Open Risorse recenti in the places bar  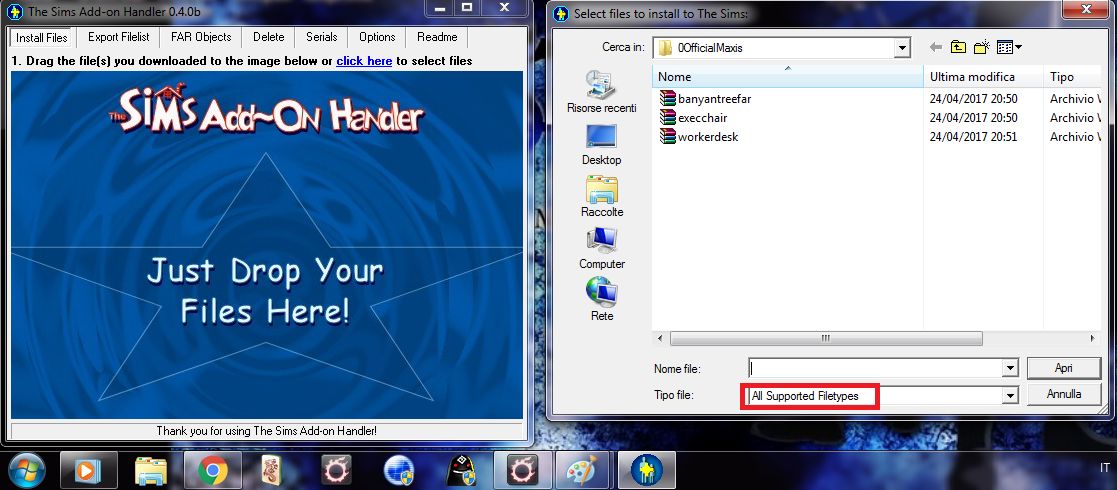602,93
